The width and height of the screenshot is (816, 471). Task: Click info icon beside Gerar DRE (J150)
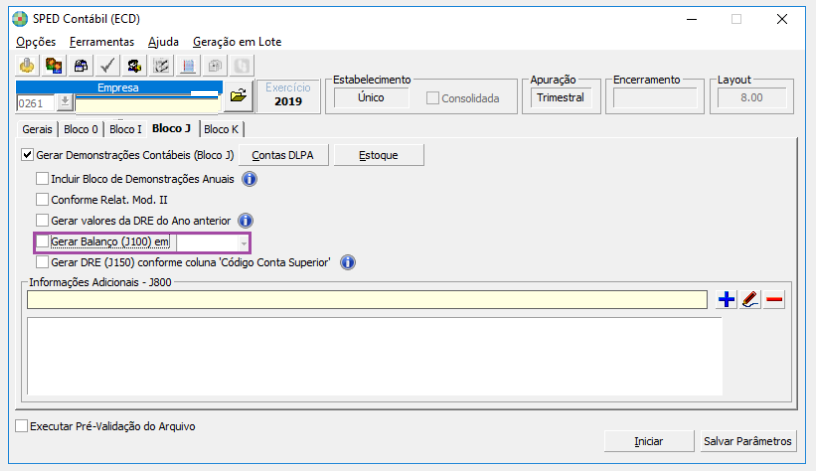tap(348, 262)
